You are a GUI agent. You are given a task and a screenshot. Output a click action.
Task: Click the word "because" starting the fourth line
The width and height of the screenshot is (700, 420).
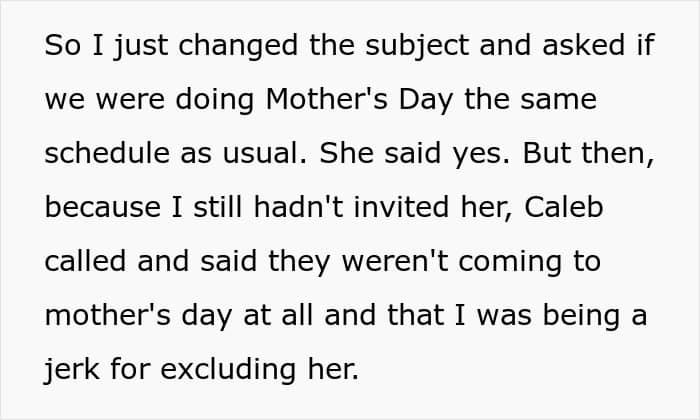tap(103, 207)
